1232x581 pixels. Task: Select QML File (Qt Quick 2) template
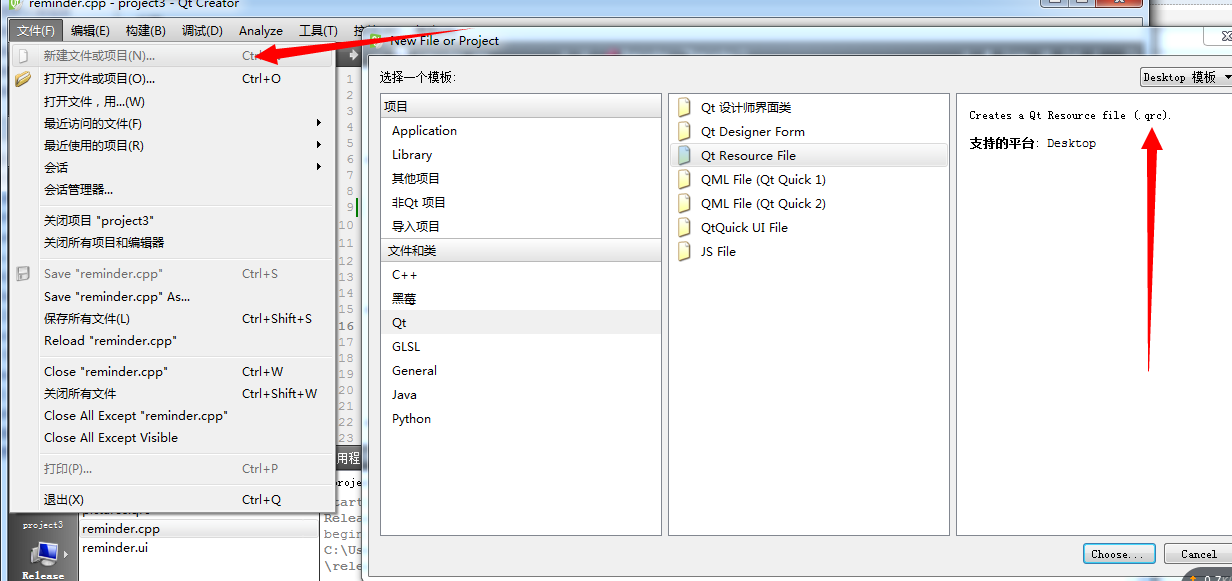[x=808, y=203]
